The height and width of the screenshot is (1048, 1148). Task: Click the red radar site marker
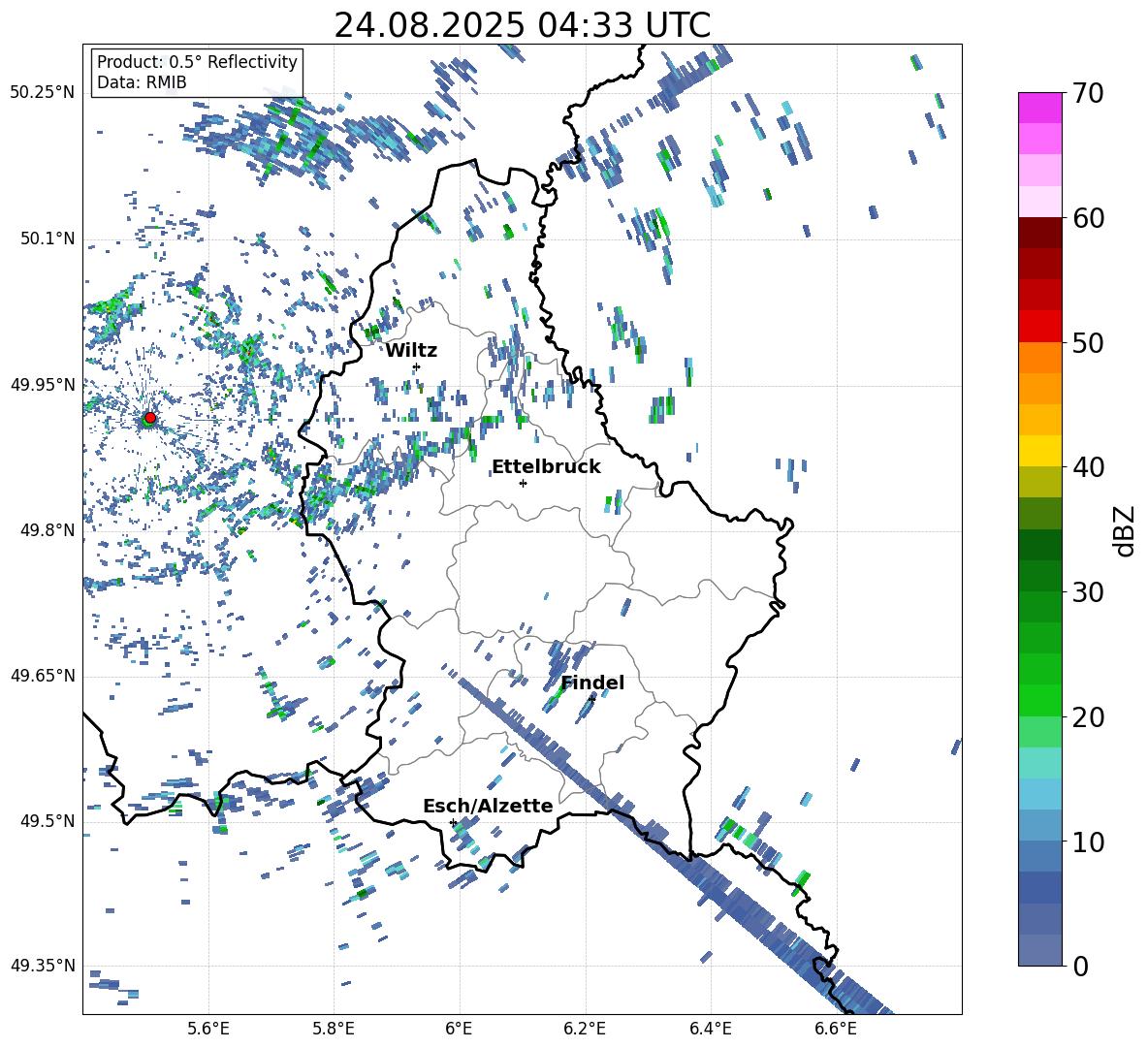149,418
